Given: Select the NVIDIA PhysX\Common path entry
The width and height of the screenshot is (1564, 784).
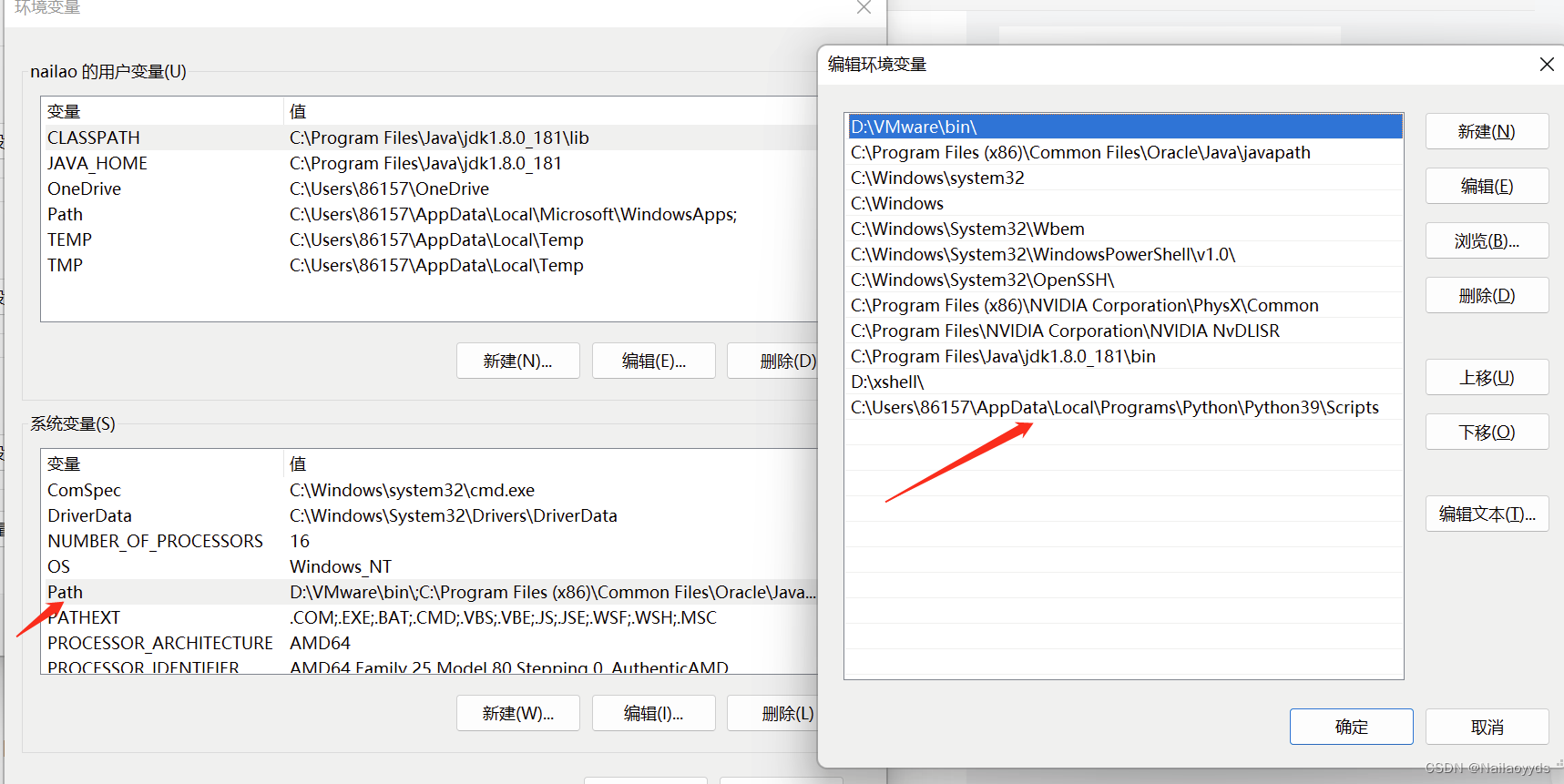Looking at the screenshot, I should click(x=1124, y=305).
